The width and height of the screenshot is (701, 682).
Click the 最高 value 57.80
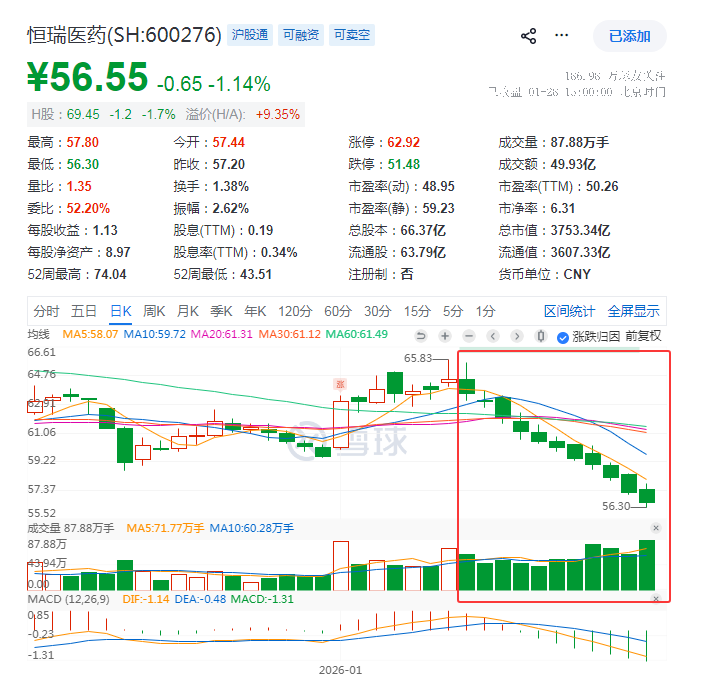[x=83, y=143]
